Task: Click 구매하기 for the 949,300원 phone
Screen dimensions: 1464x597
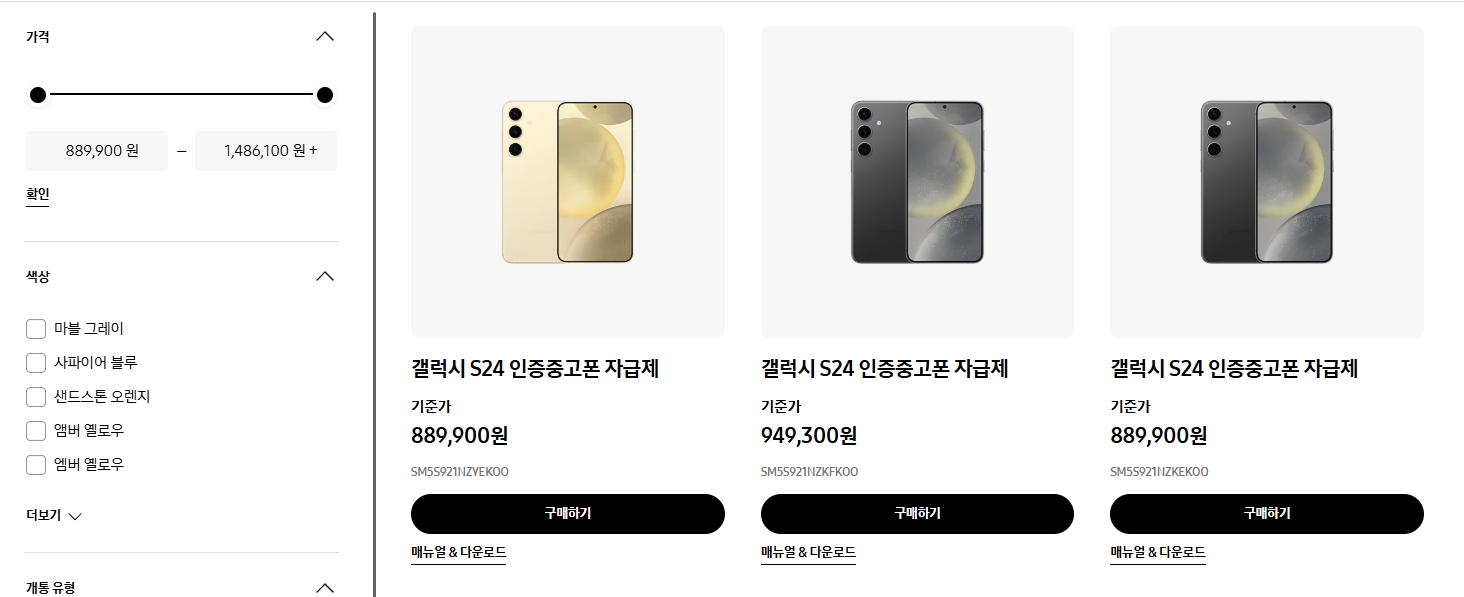Action: (917, 514)
